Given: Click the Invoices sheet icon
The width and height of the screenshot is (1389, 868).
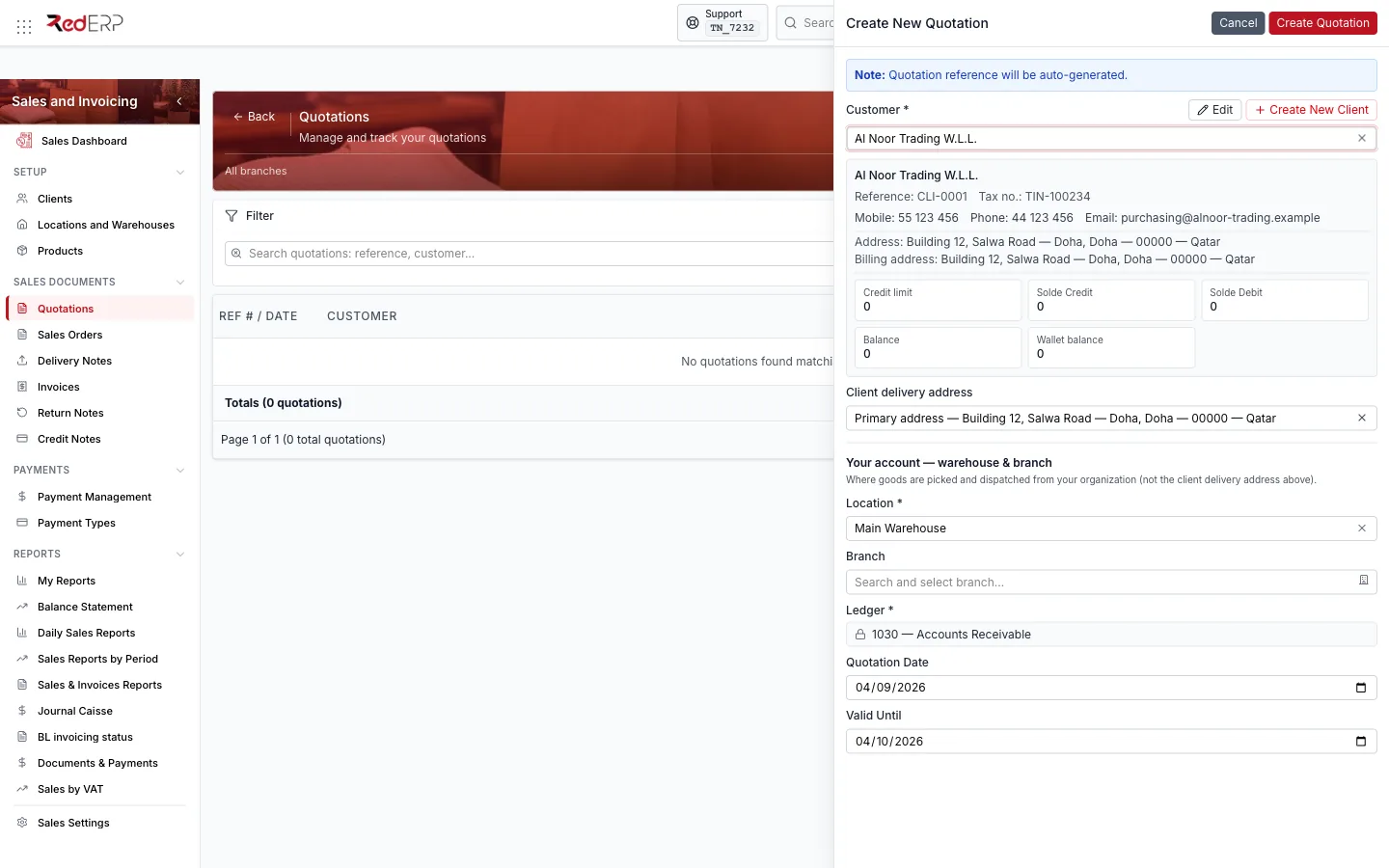Looking at the screenshot, I should coord(22,387).
